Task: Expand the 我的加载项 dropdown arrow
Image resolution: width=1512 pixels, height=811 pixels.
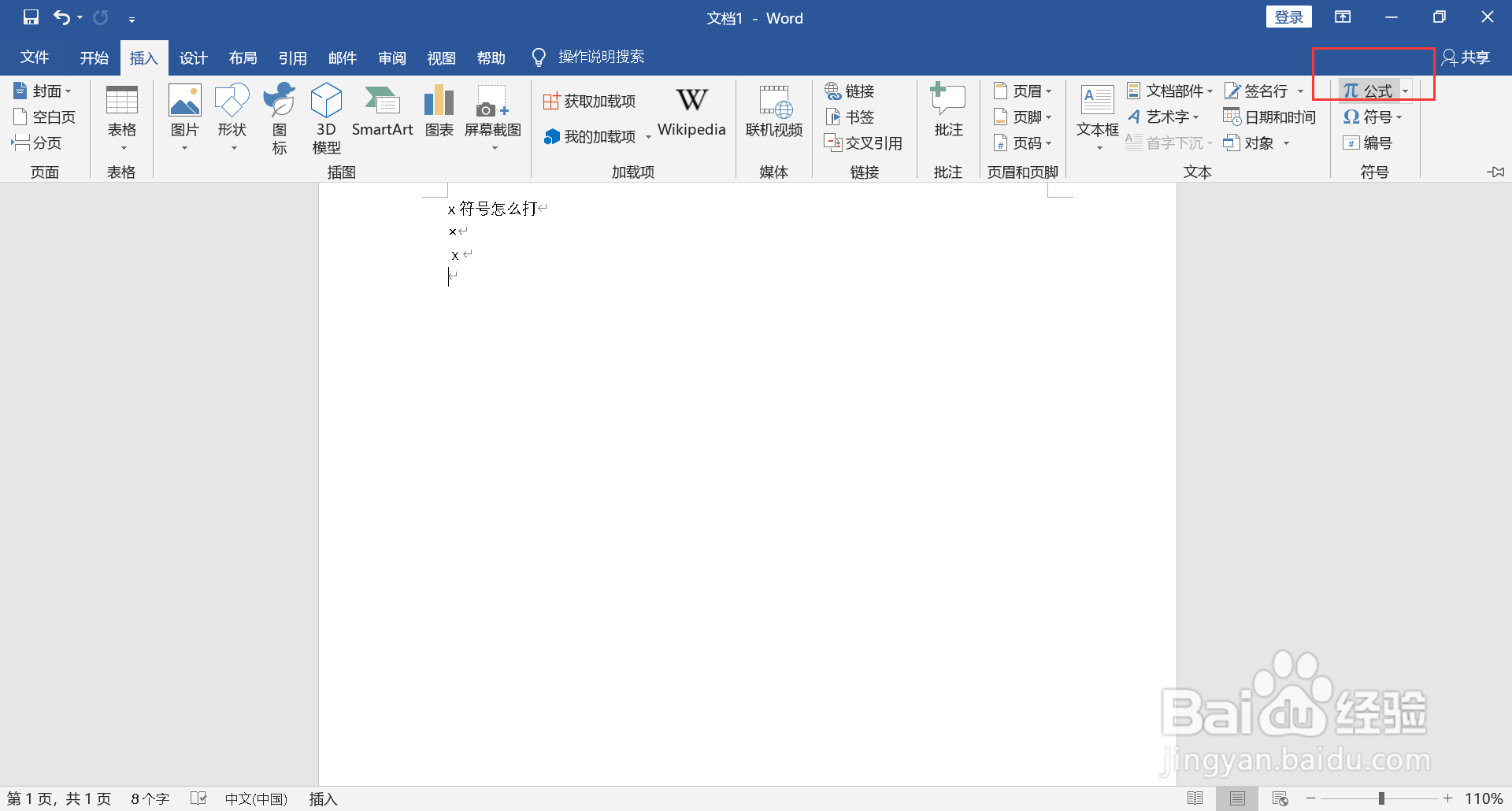Action: coord(648,137)
